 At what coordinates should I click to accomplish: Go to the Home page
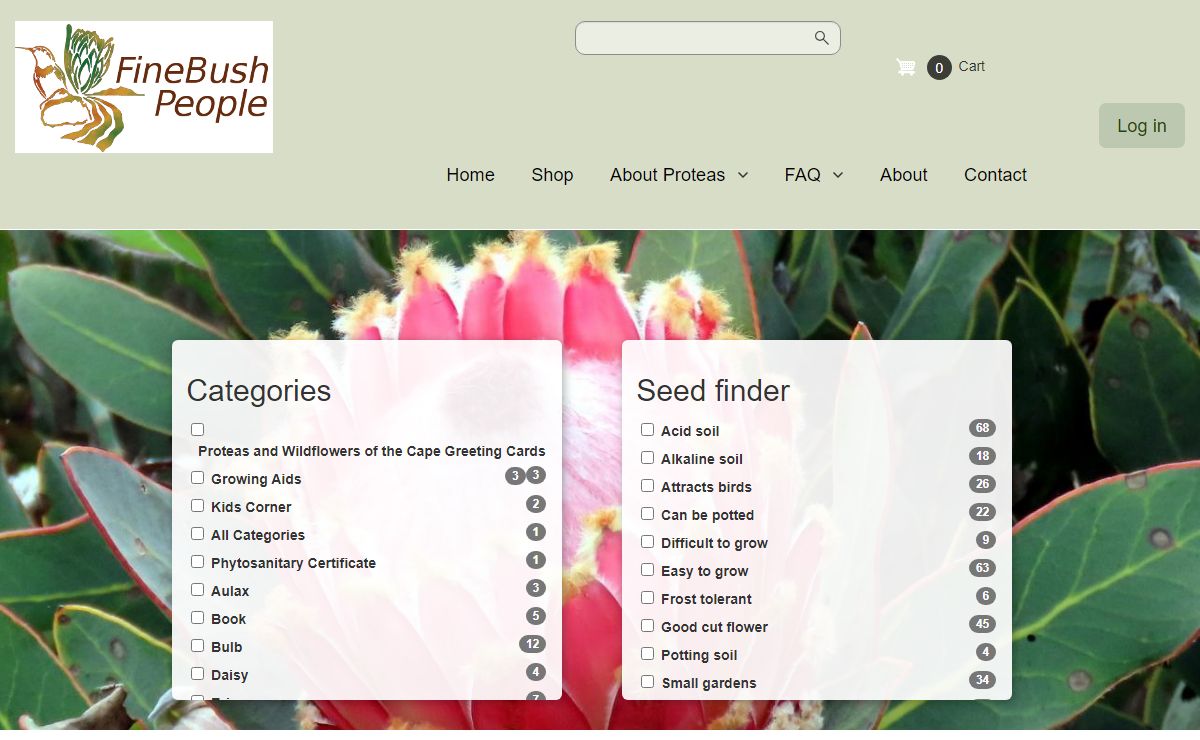470,175
